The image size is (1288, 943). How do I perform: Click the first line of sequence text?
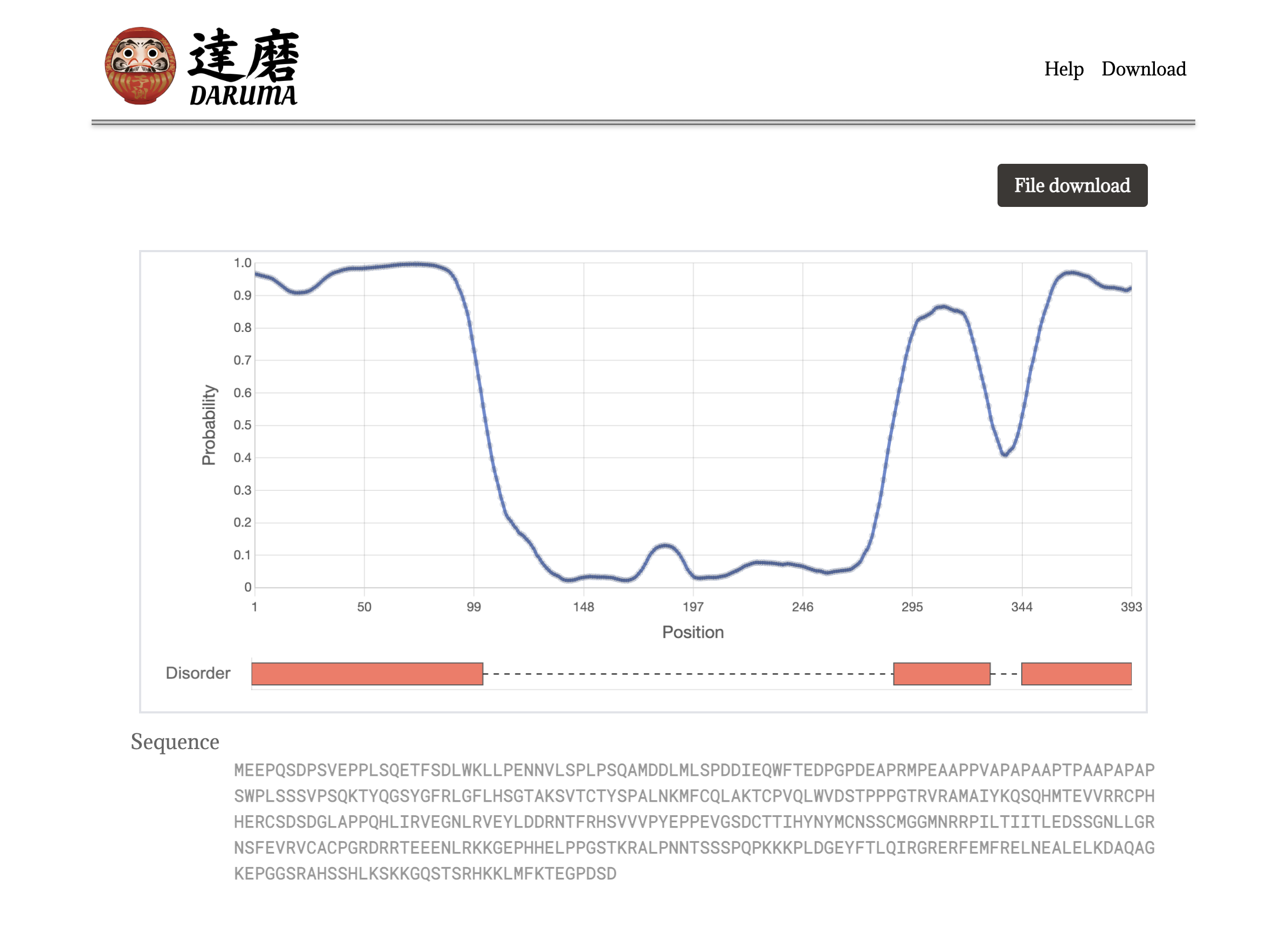[694, 770]
